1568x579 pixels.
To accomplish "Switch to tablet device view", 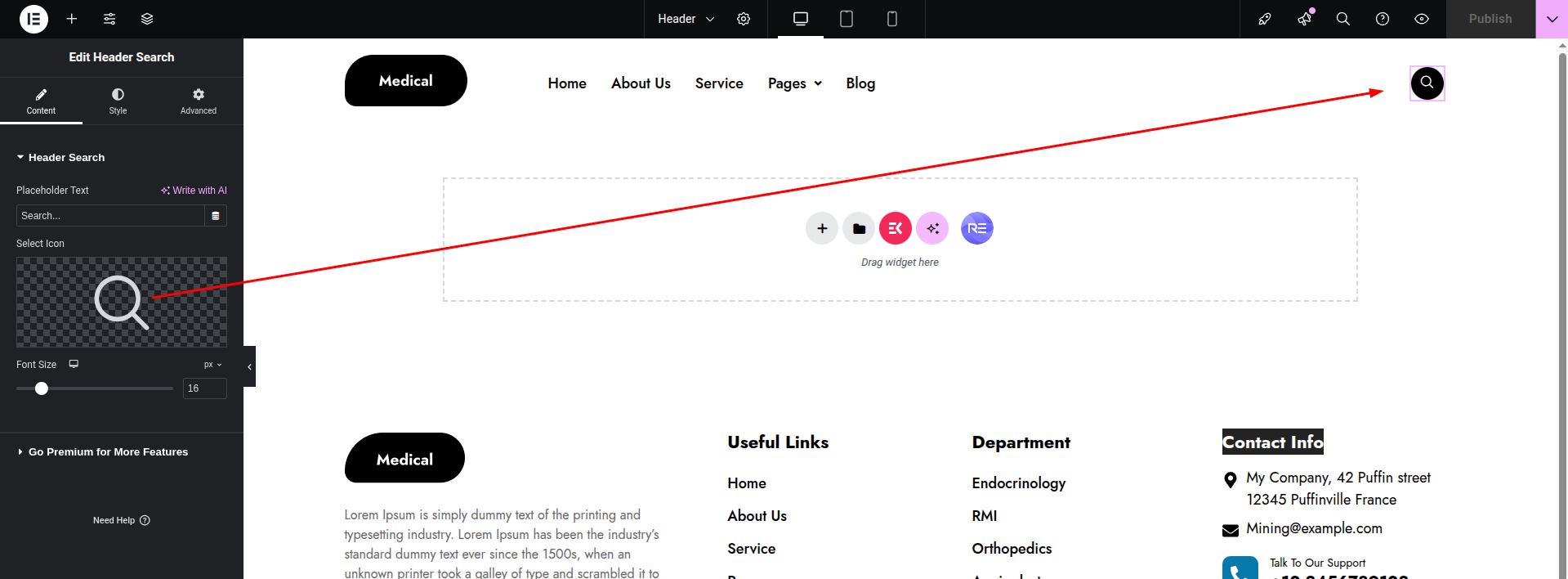I will tap(847, 19).
